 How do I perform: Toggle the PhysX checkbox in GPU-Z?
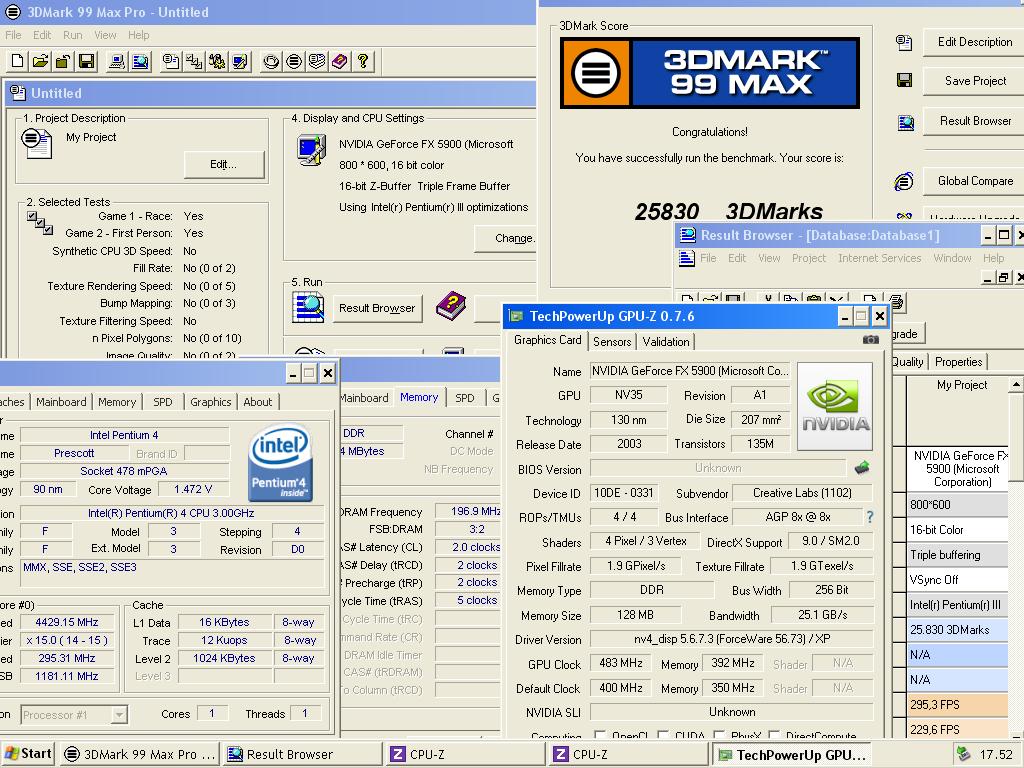coord(719,735)
